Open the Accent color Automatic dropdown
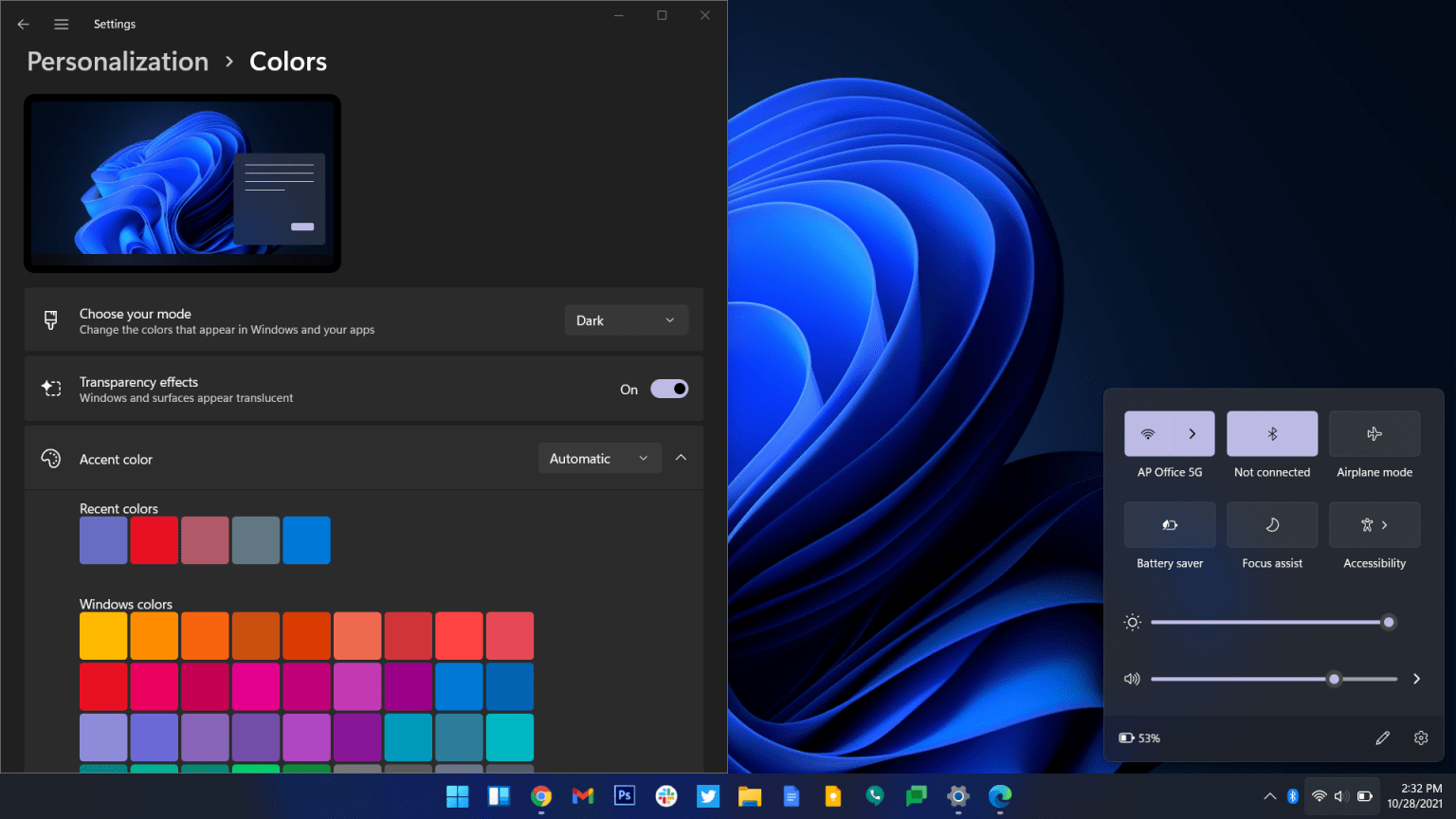The height and width of the screenshot is (819, 1456). click(599, 458)
